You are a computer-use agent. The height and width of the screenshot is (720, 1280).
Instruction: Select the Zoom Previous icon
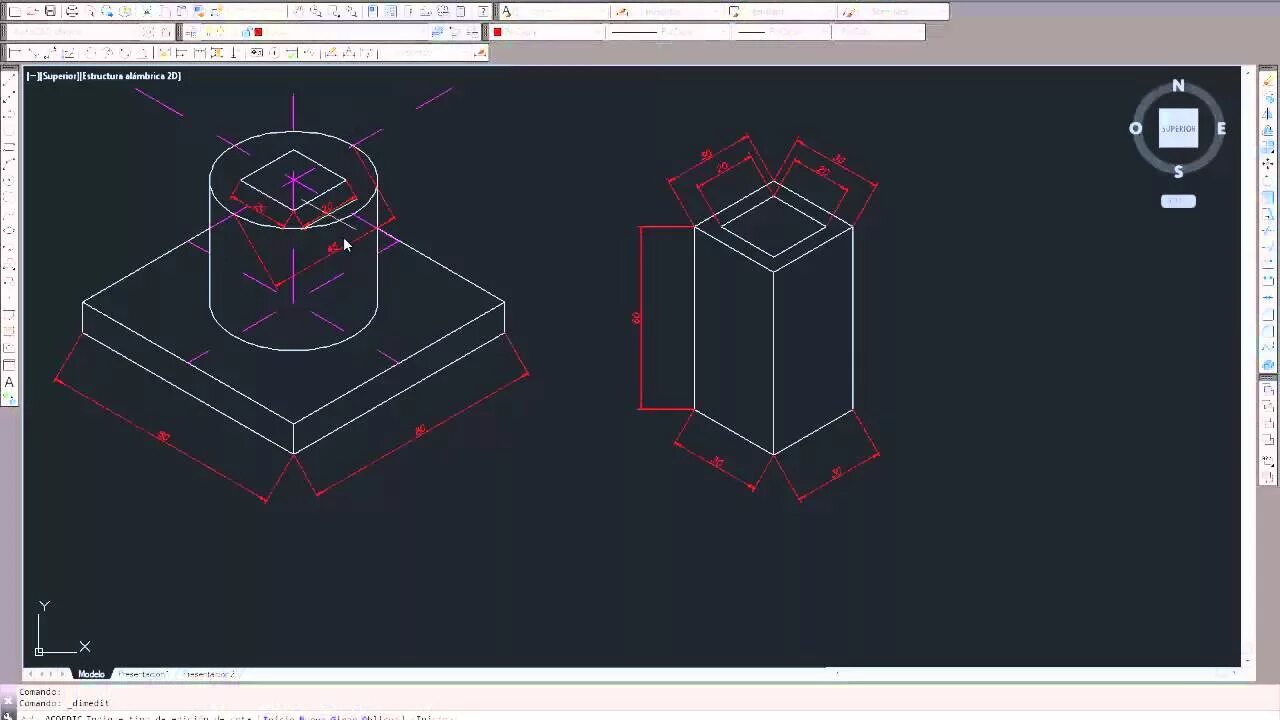click(352, 12)
